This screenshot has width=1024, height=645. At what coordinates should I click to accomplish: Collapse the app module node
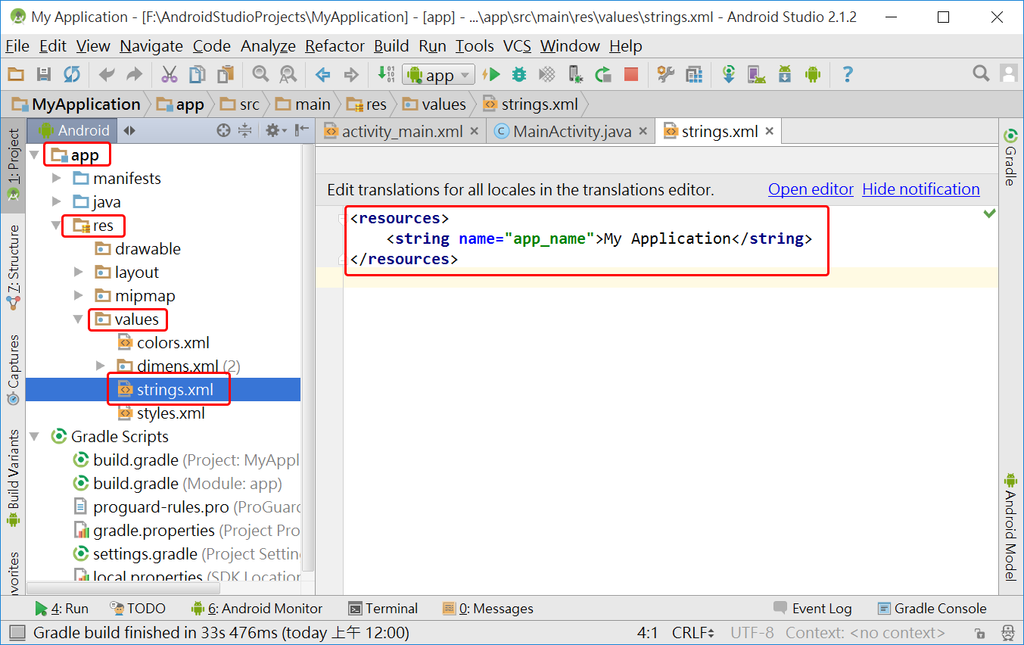coord(35,155)
